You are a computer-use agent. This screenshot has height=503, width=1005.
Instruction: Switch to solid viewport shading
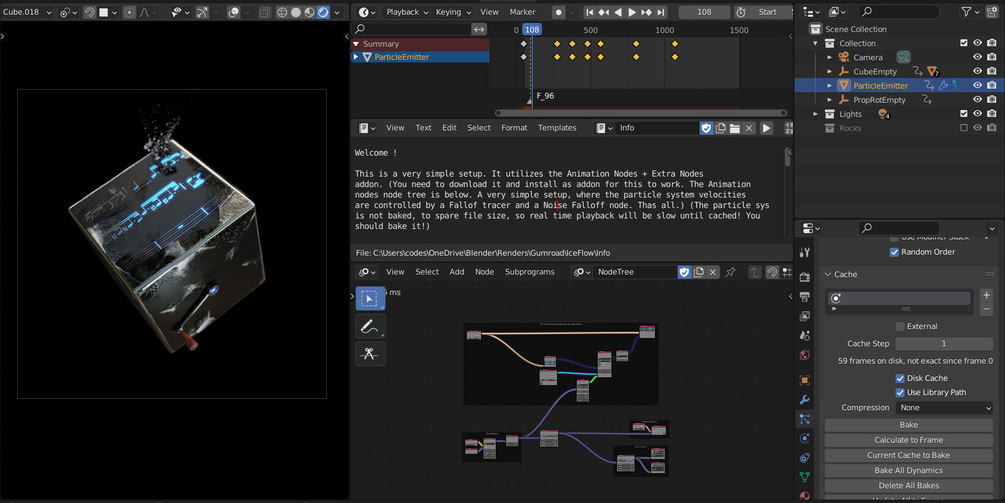[296, 12]
